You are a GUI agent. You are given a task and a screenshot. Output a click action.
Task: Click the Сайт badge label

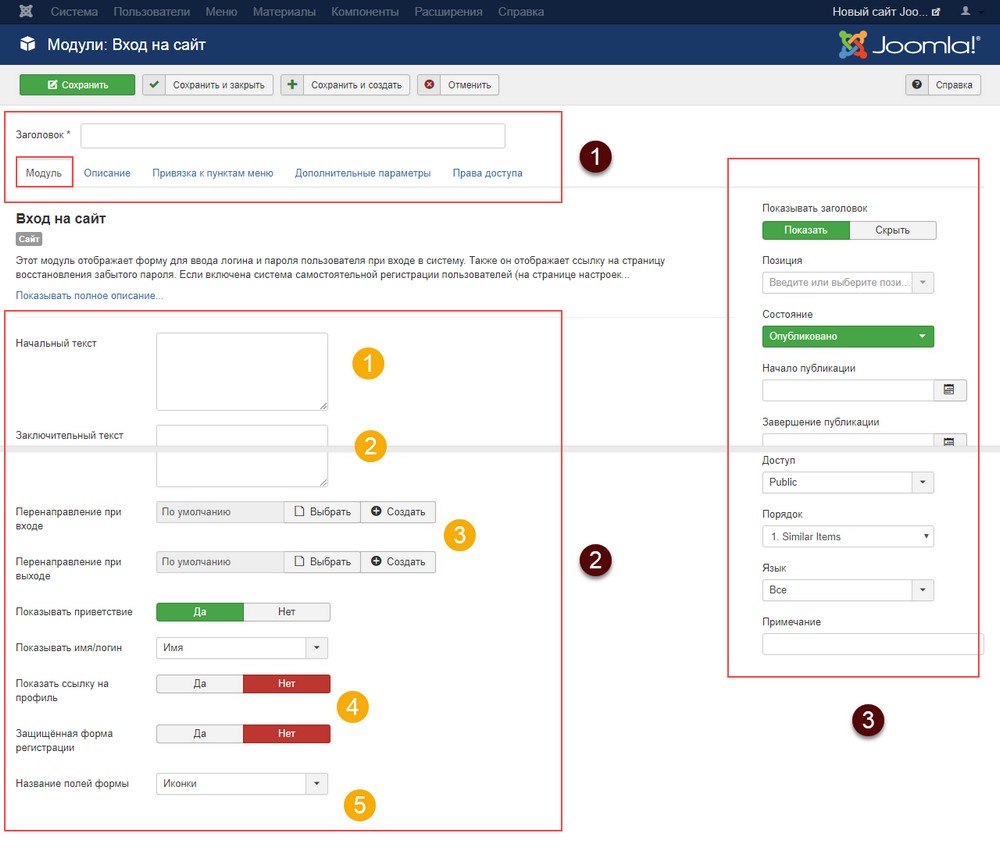click(x=29, y=239)
